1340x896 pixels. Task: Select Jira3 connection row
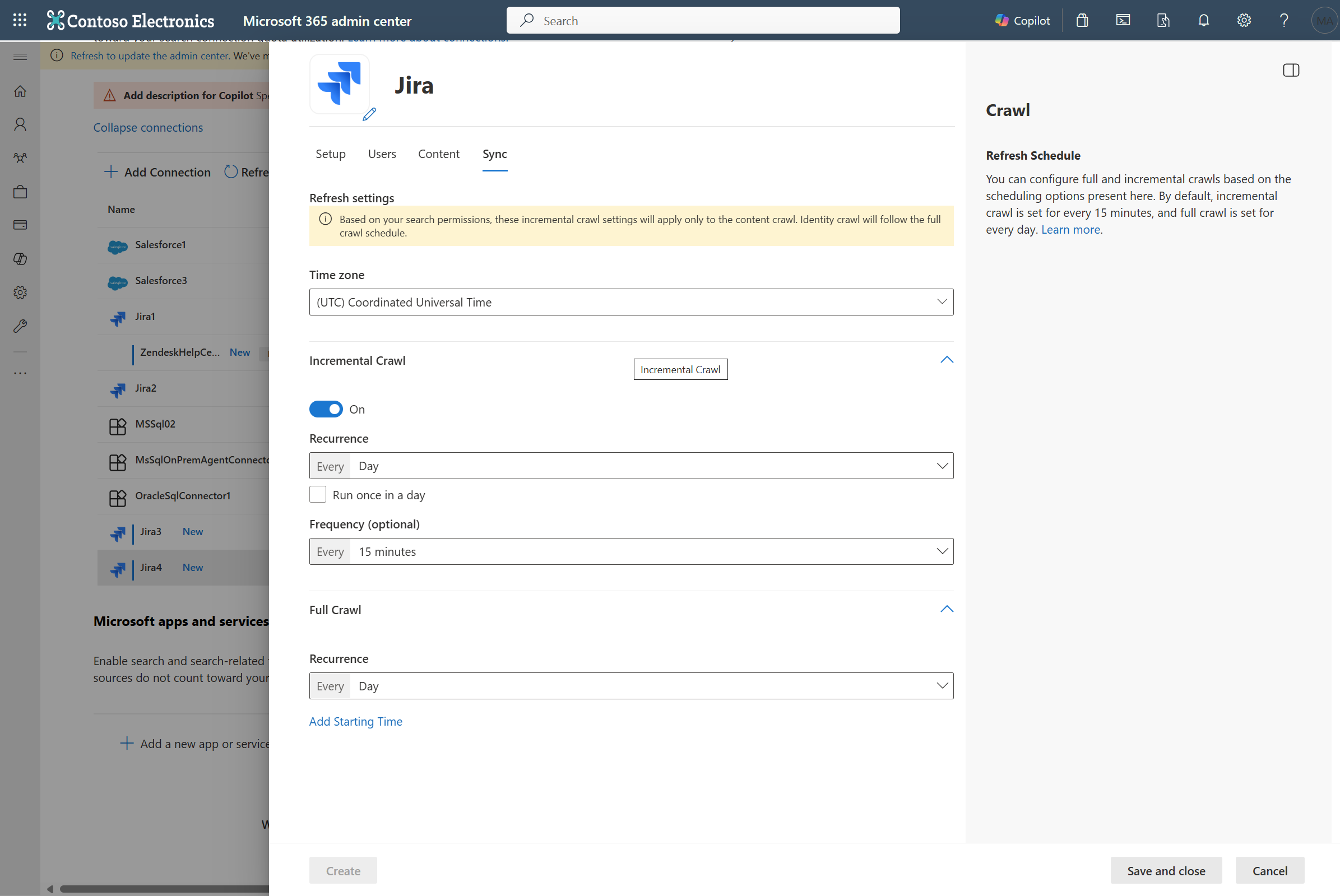183,531
